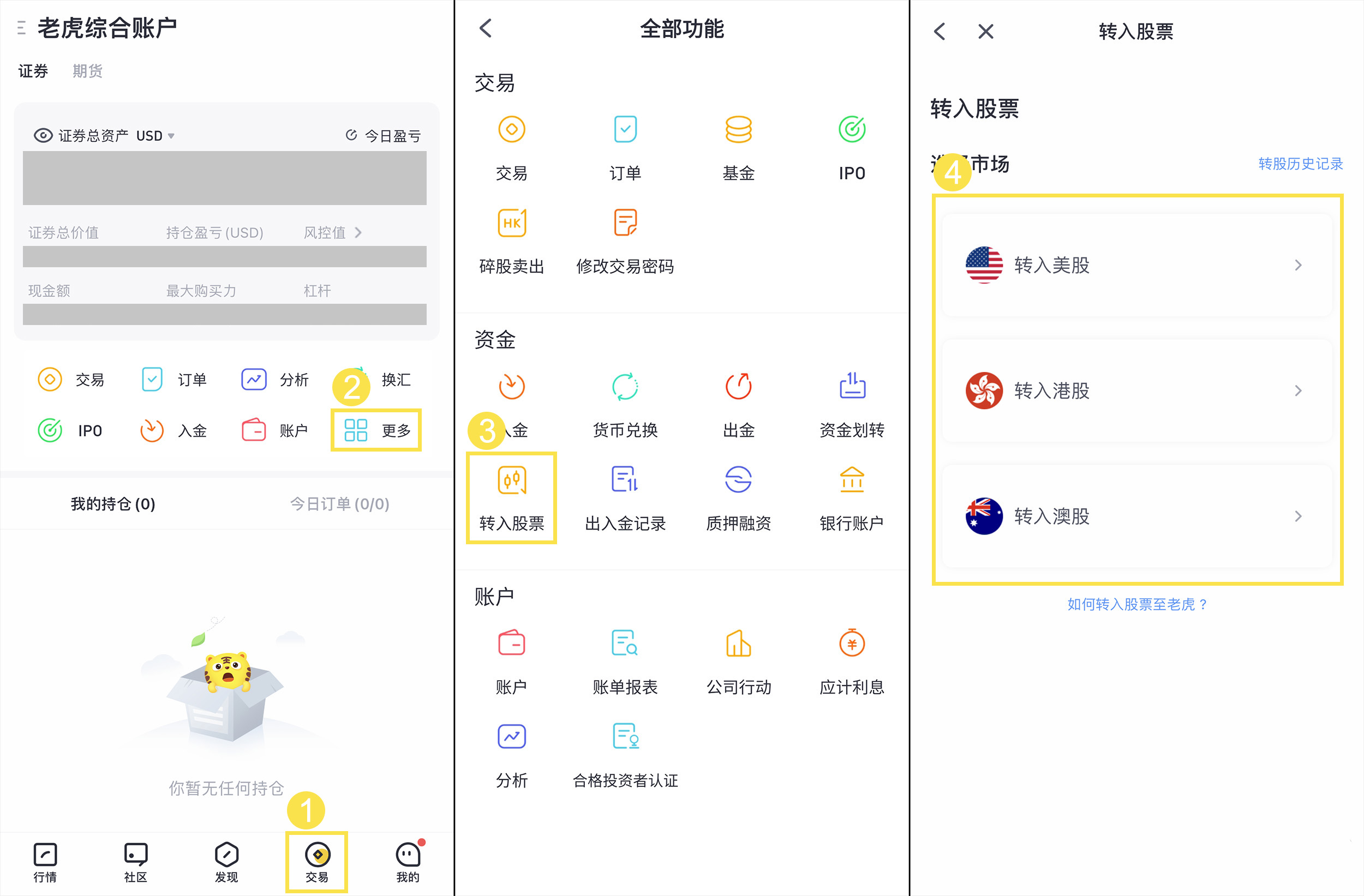Tap 入金 deposit shortcut on the account panel

point(174,430)
